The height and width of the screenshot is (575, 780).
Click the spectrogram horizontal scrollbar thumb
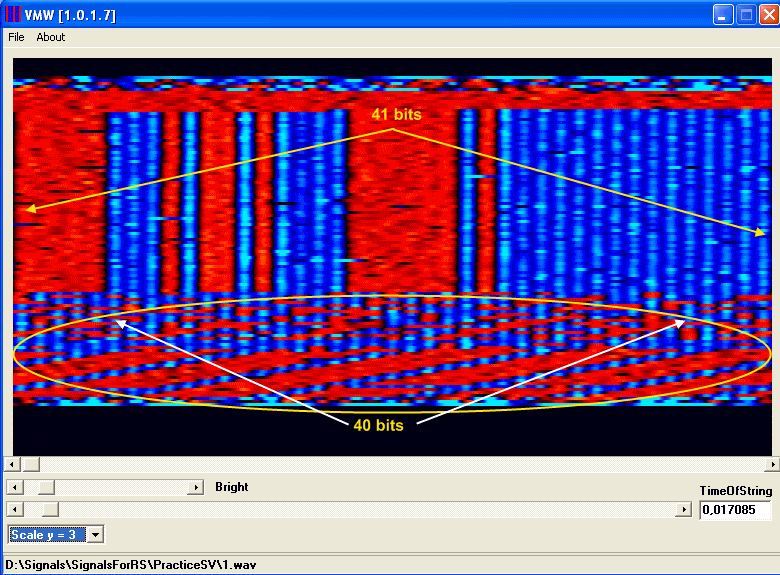click(31, 465)
